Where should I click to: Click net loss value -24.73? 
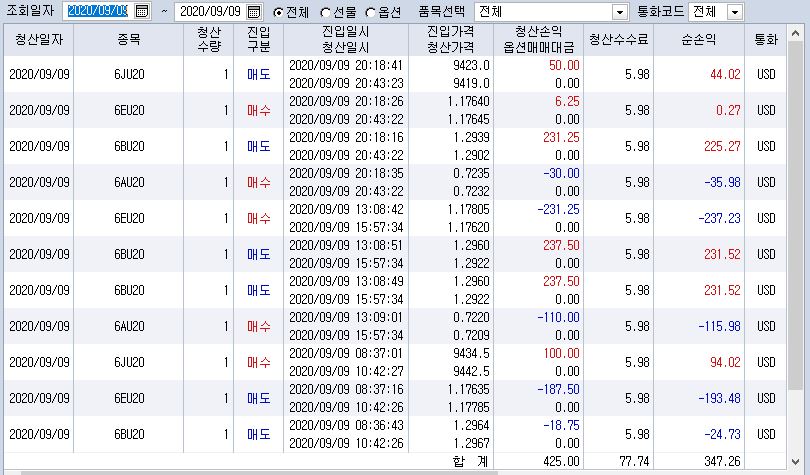coord(722,434)
